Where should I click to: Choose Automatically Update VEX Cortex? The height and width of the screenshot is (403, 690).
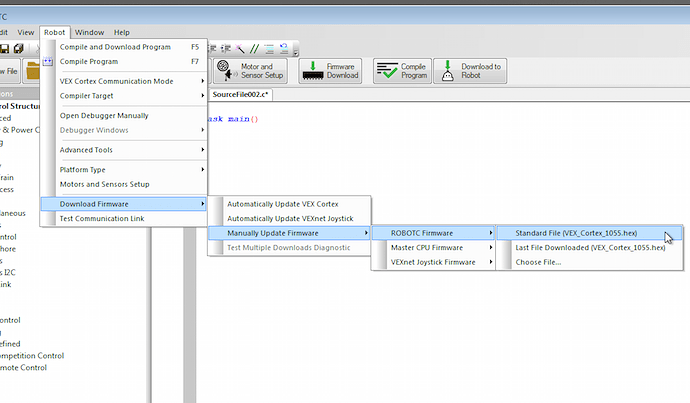(x=289, y=204)
